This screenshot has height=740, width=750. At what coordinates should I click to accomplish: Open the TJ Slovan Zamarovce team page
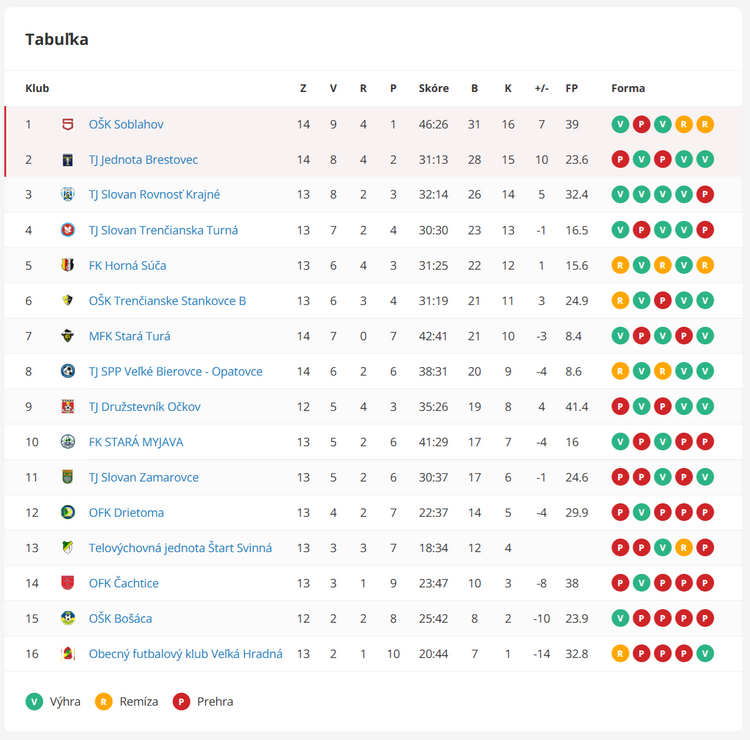(x=143, y=477)
